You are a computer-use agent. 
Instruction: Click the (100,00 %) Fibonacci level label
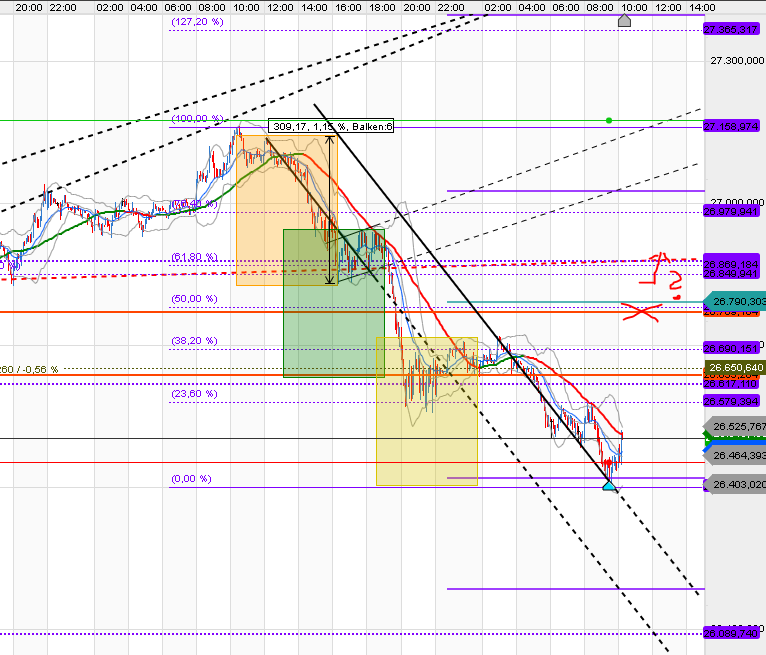click(197, 119)
